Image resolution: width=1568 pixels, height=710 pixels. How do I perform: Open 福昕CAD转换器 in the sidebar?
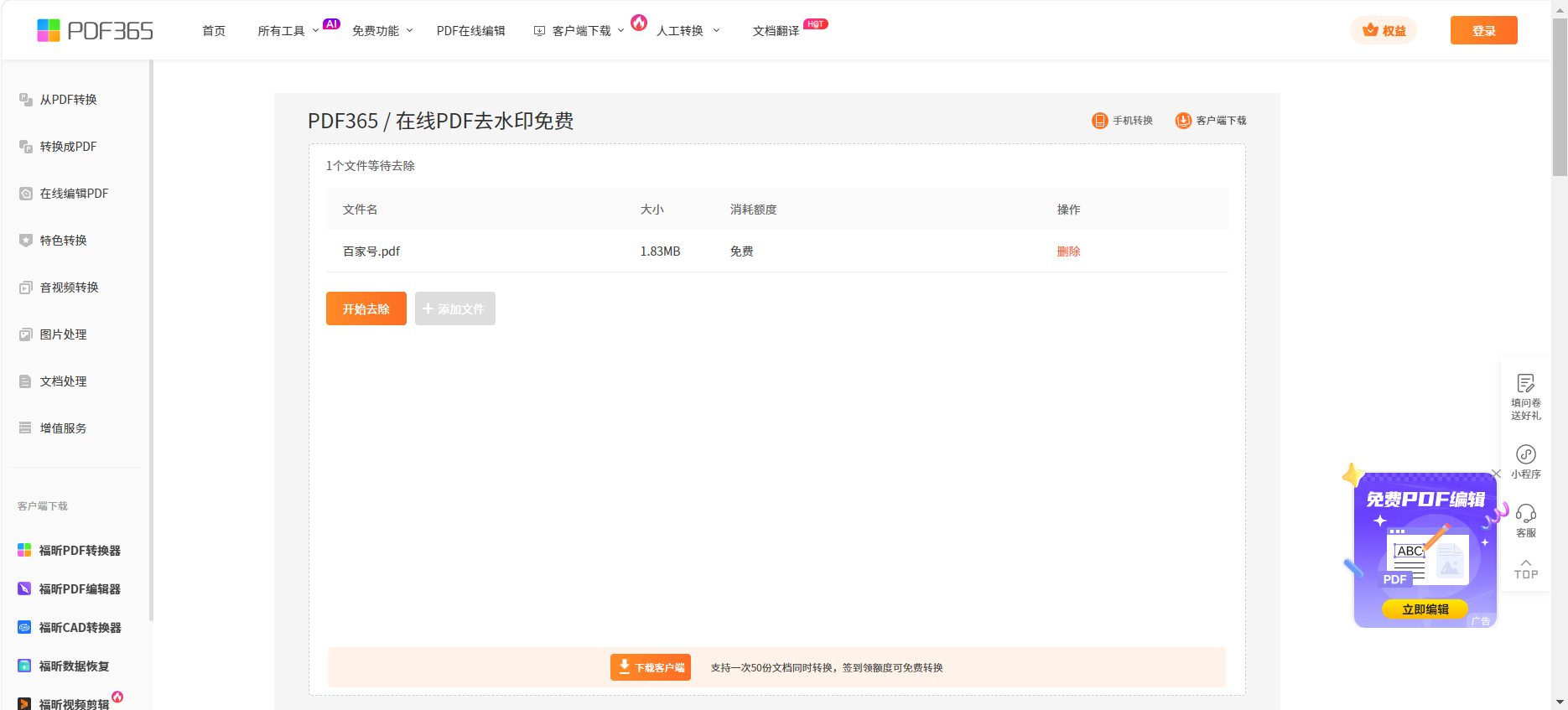tap(80, 628)
